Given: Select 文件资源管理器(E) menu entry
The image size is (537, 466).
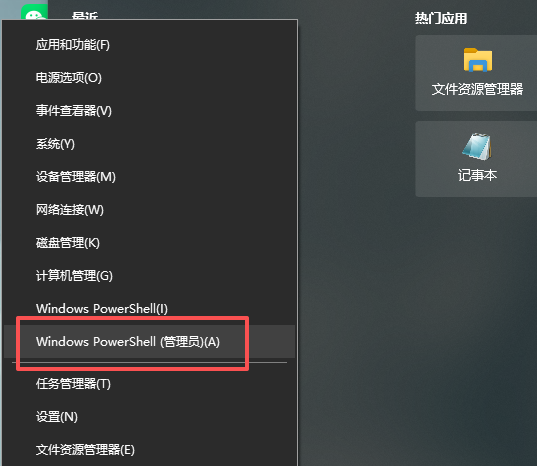Looking at the screenshot, I should pyautogui.click(x=150, y=450).
